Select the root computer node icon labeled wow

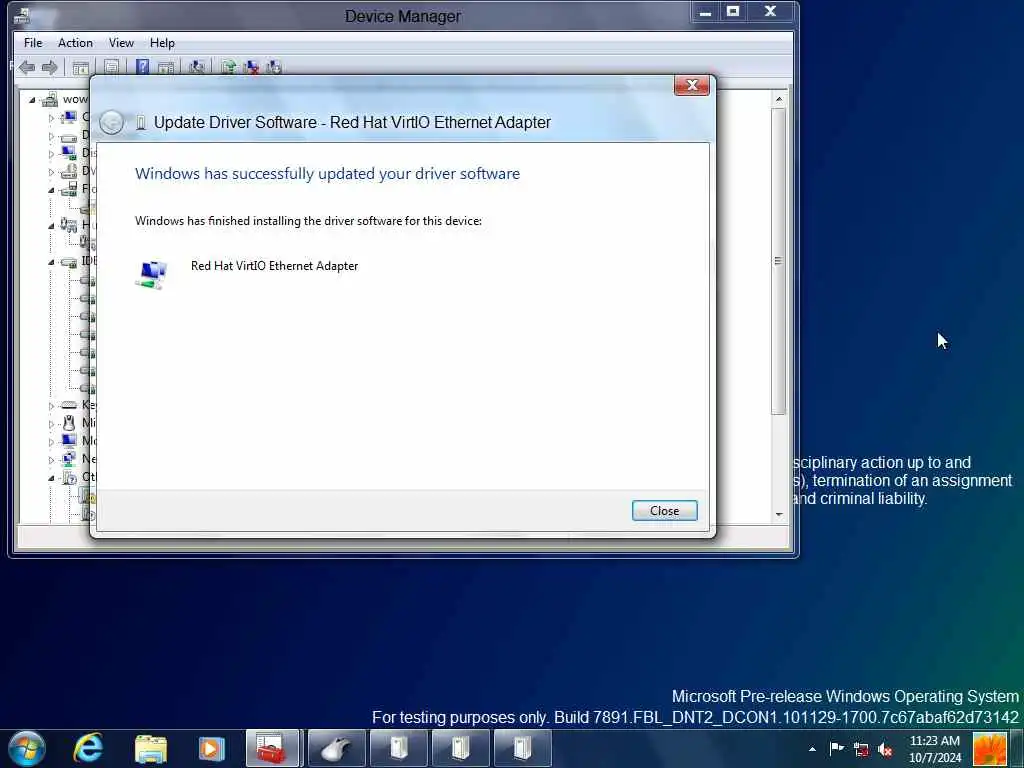pyautogui.click(x=50, y=99)
